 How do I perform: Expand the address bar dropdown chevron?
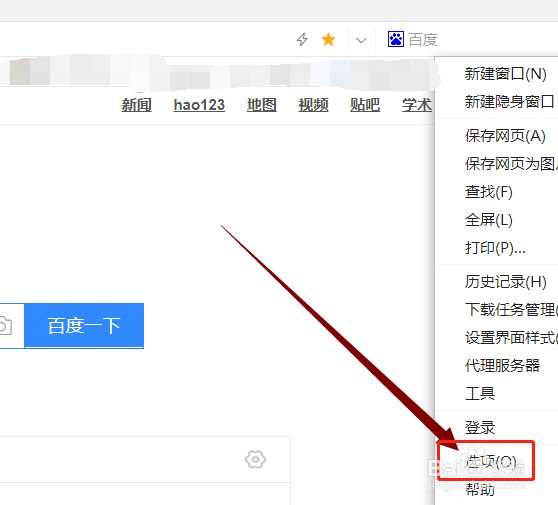point(361,40)
